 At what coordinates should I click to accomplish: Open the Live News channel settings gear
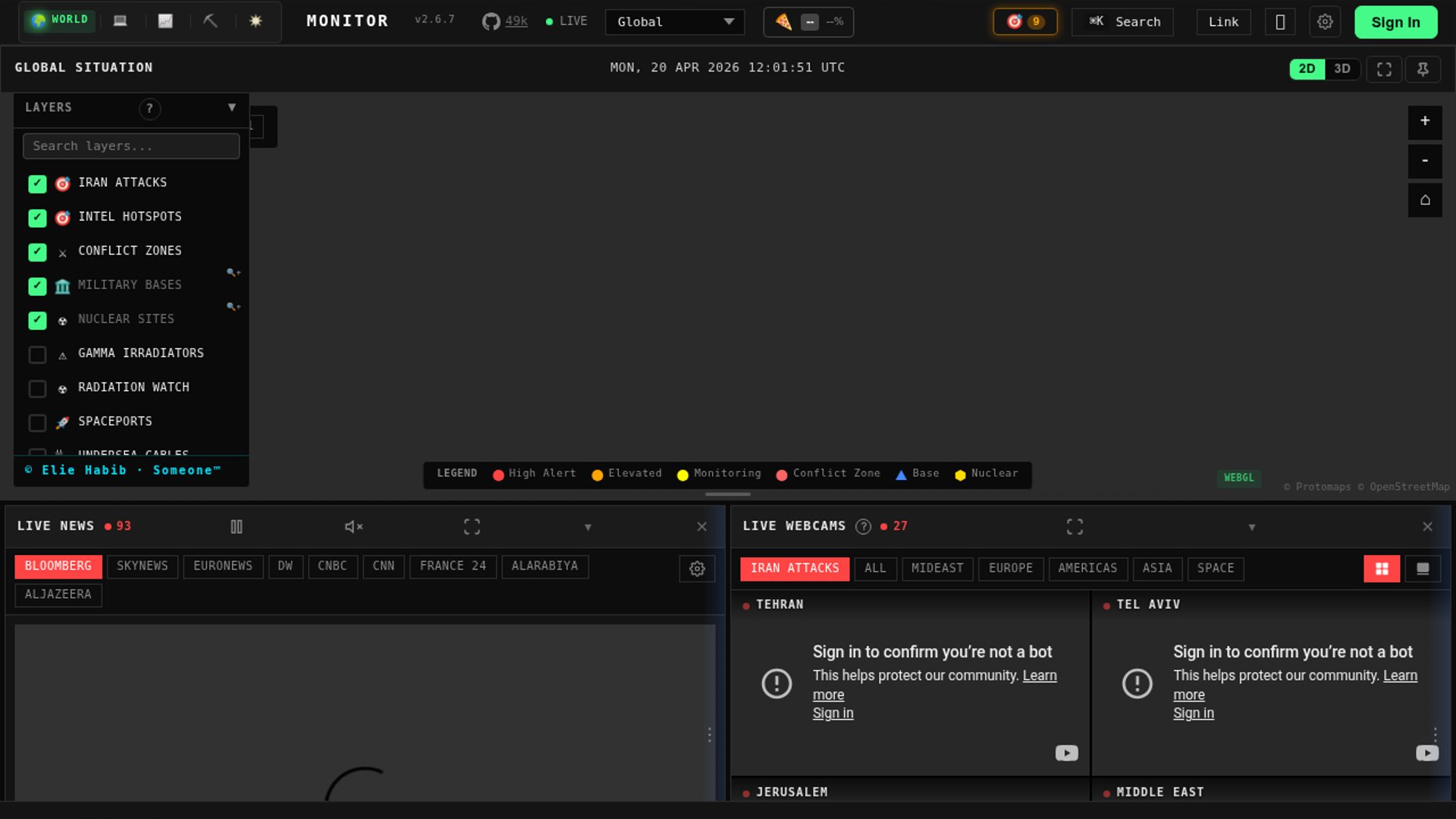[697, 568]
